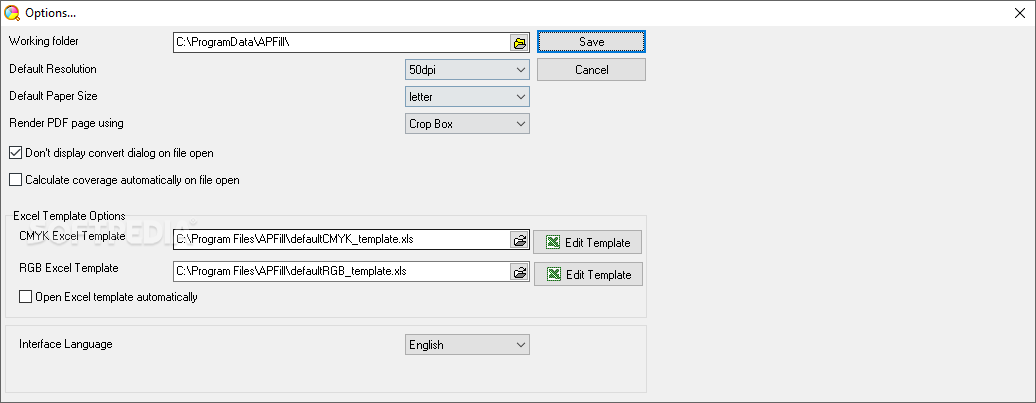
Task: Browse for CMYK Excel Template file
Action: [x=520, y=240]
